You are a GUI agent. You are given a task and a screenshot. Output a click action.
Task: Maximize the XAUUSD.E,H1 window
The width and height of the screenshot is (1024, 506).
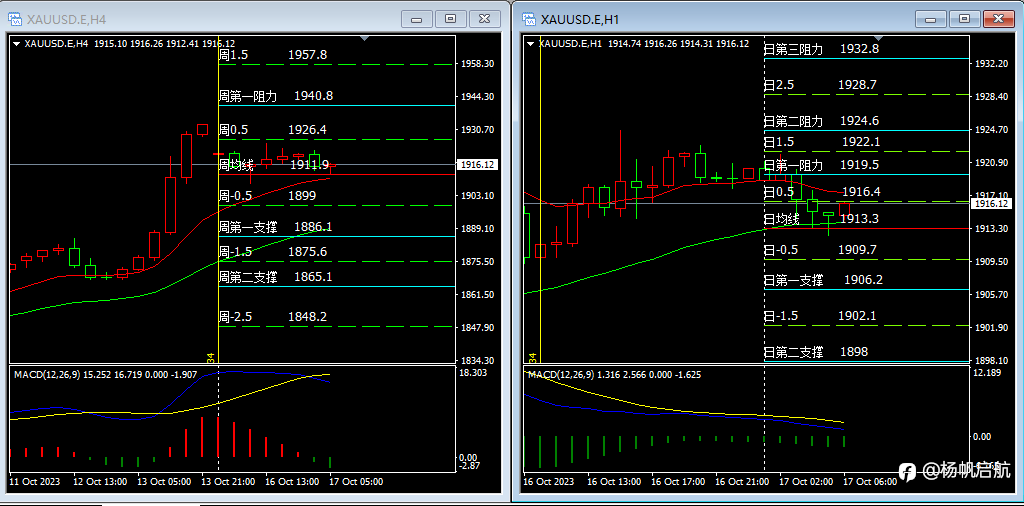coord(965,19)
